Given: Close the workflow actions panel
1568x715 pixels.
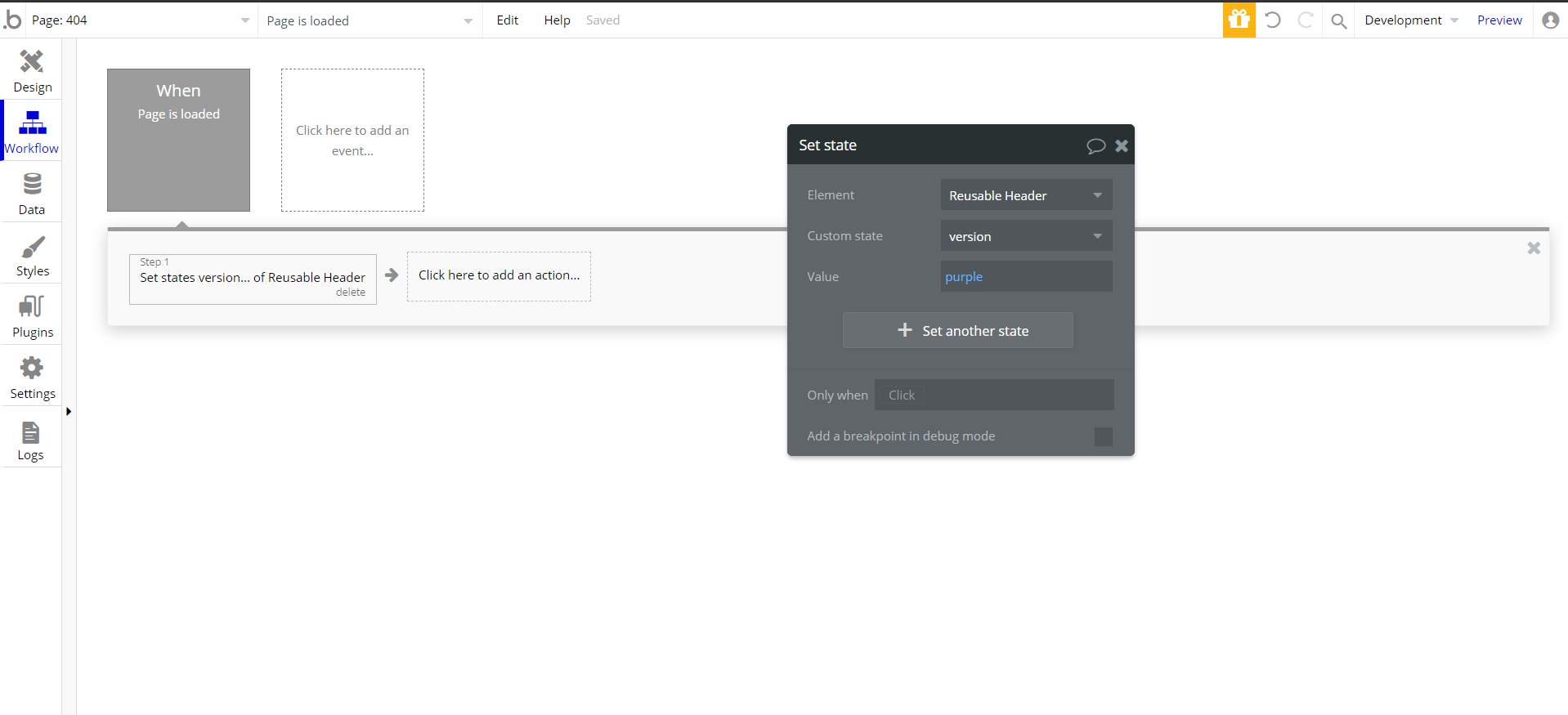Looking at the screenshot, I should pos(1534,248).
